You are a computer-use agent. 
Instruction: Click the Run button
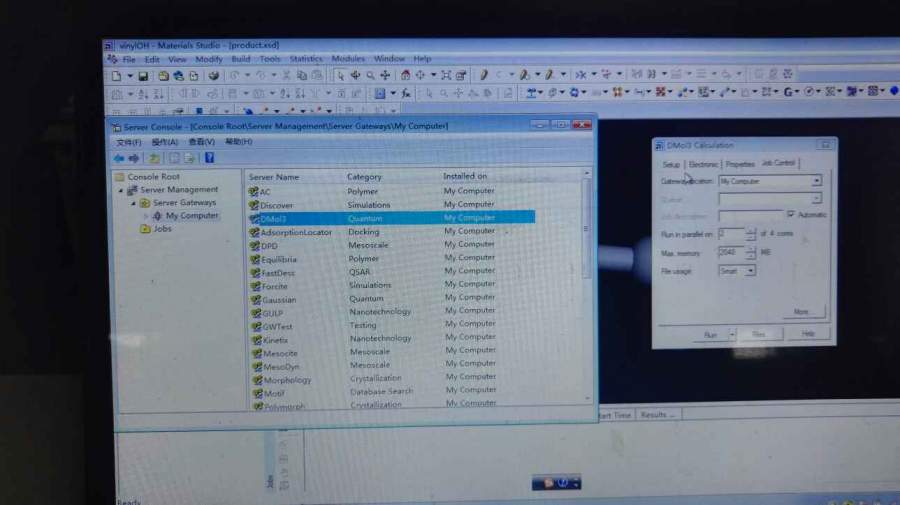(x=710, y=335)
